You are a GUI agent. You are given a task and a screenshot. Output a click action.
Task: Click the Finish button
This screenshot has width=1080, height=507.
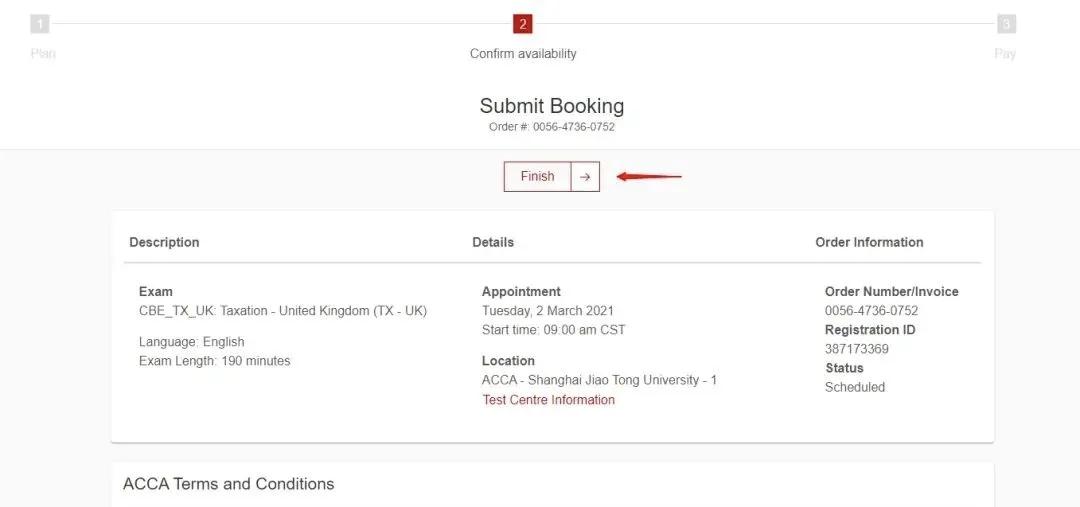coord(537,176)
